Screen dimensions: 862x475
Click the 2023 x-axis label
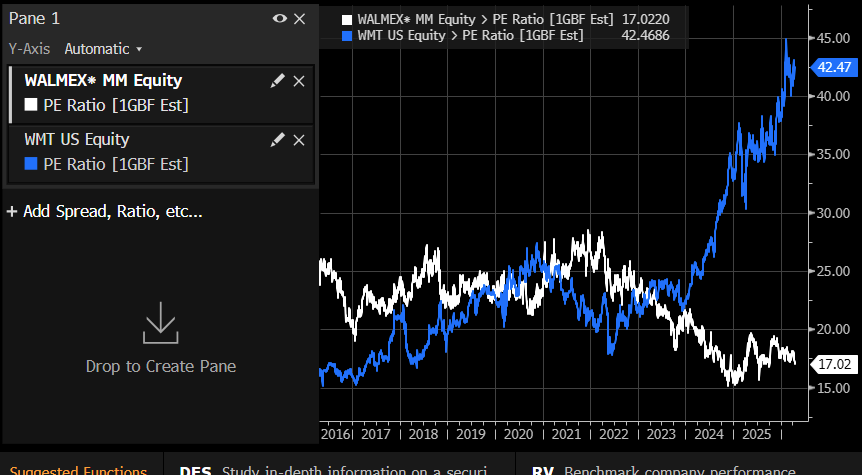point(661,434)
